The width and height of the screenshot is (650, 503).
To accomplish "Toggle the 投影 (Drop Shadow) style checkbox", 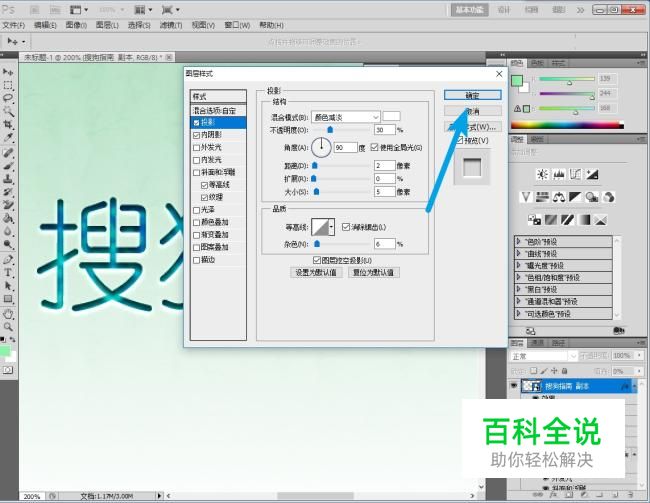I will [x=196, y=123].
